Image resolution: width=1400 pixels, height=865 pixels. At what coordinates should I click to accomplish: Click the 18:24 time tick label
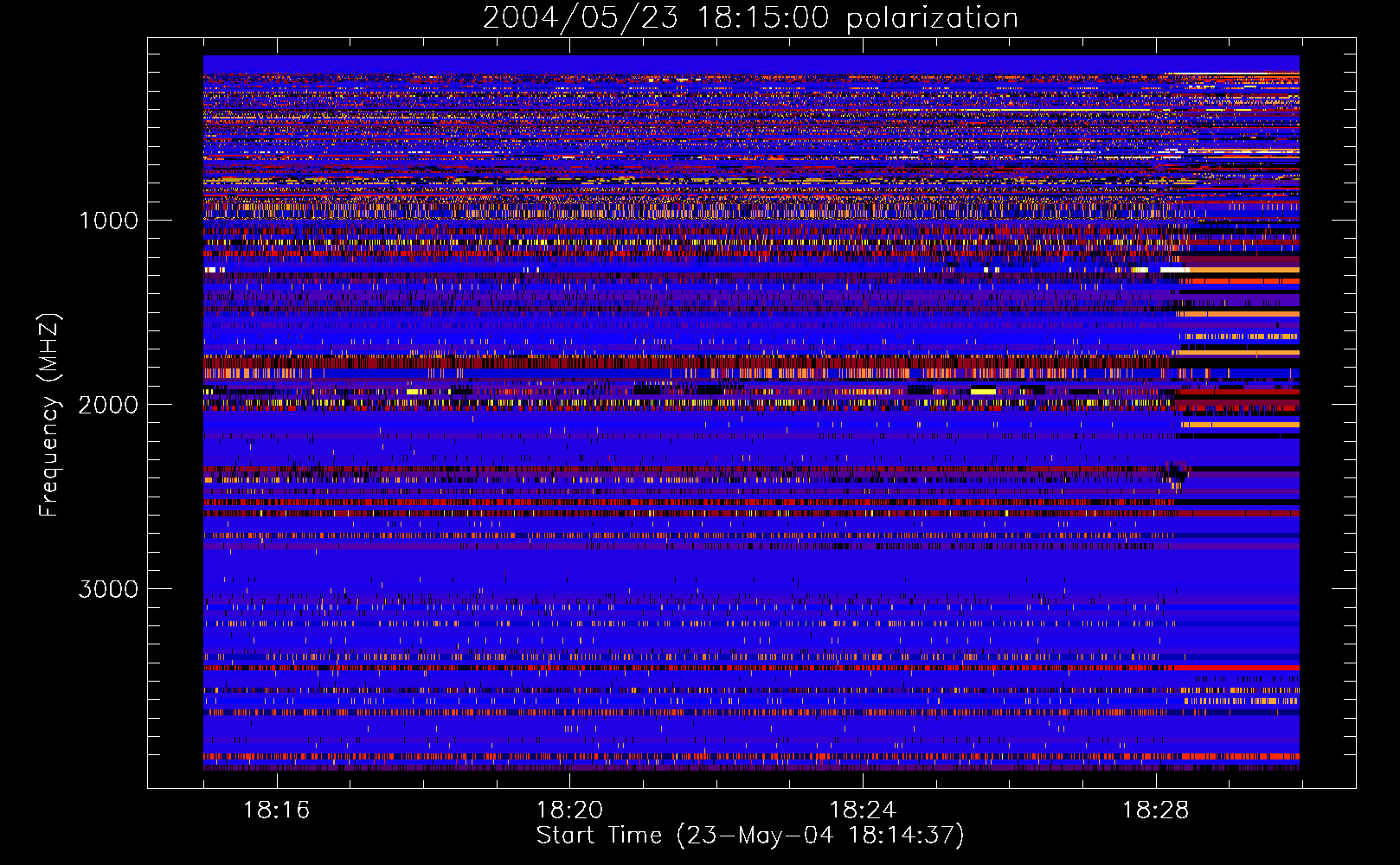[x=863, y=810]
